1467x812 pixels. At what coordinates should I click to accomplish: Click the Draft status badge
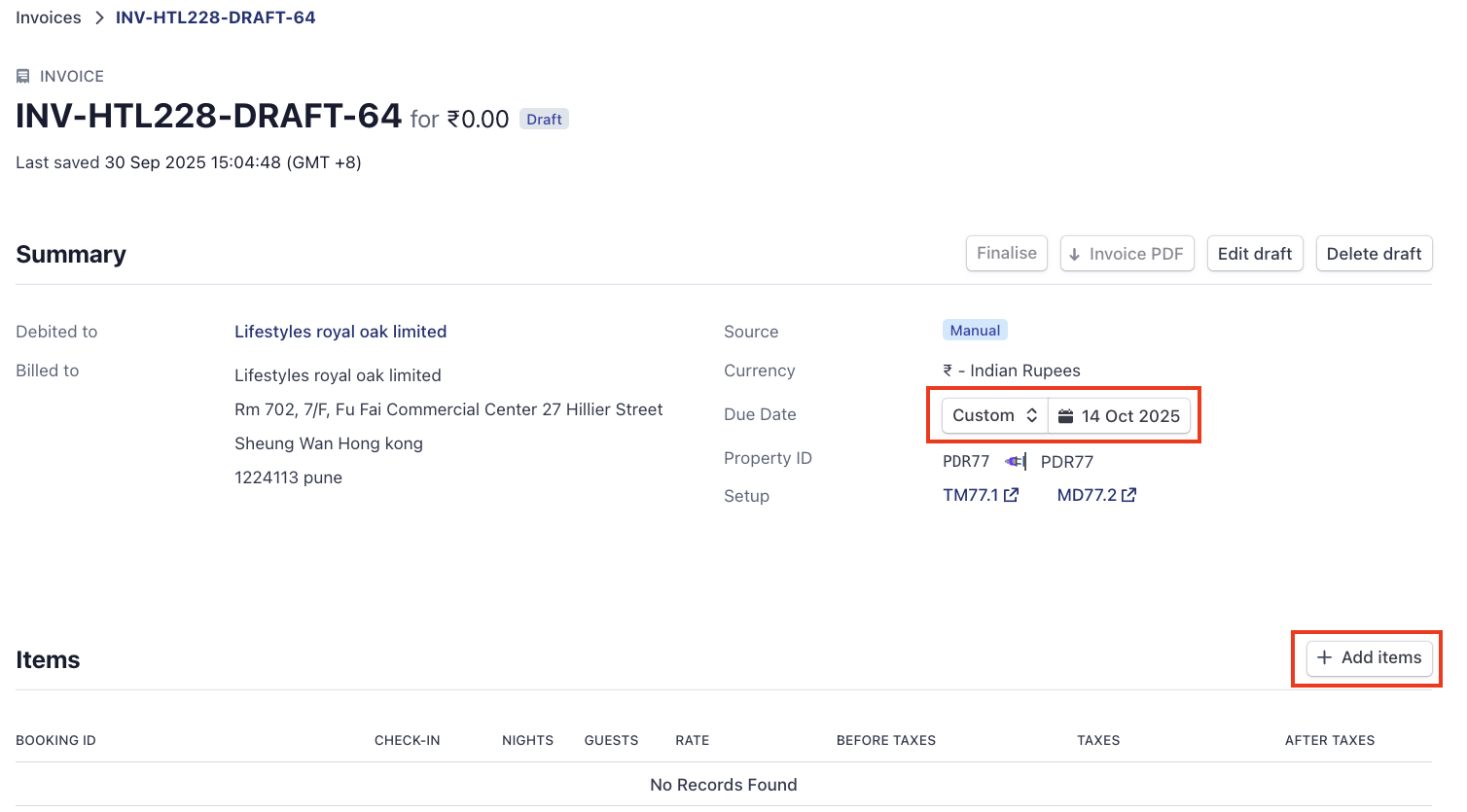[x=544, y=120]
